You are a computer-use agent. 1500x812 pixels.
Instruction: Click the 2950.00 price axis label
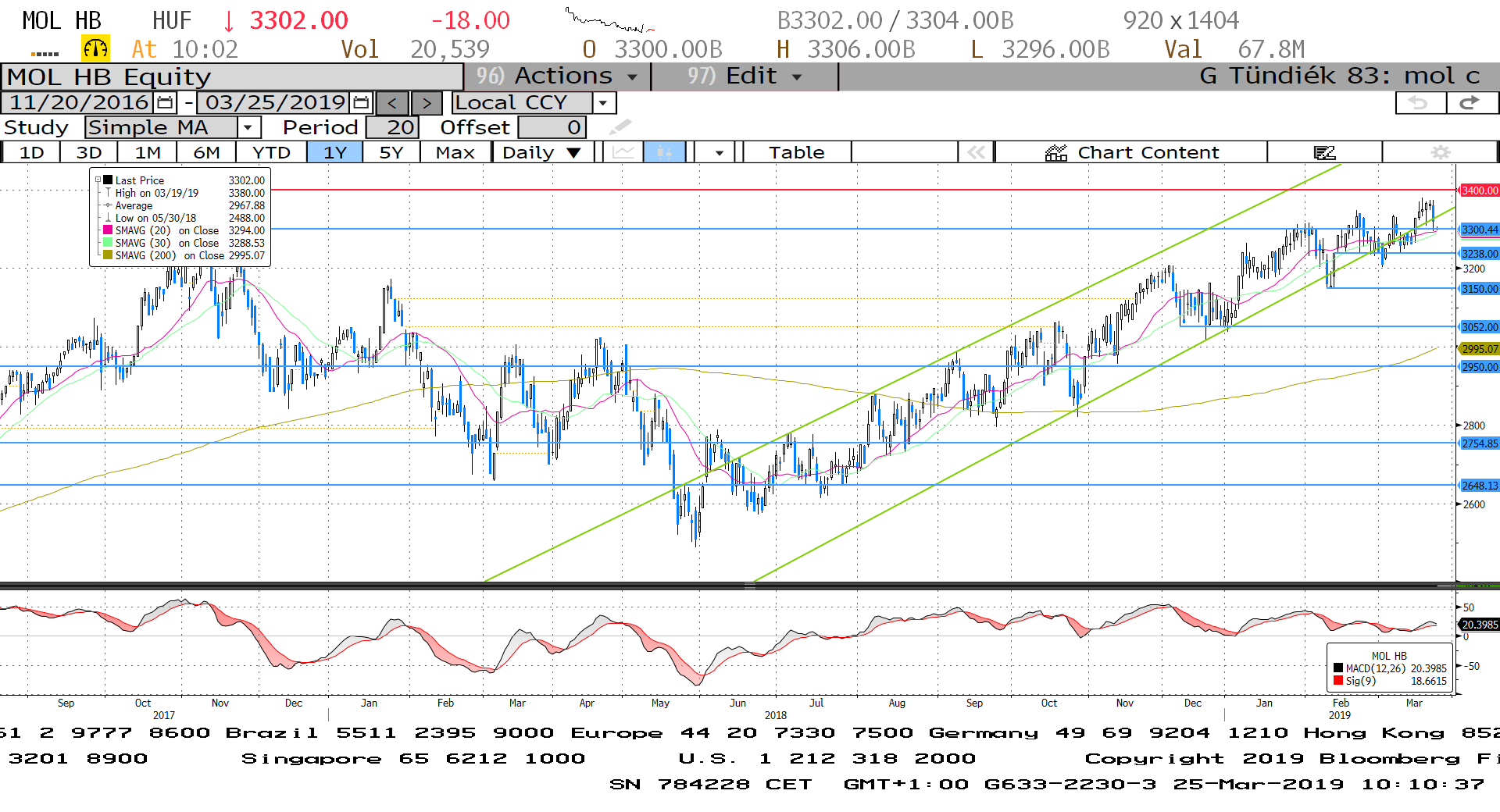click(1480, 367)
